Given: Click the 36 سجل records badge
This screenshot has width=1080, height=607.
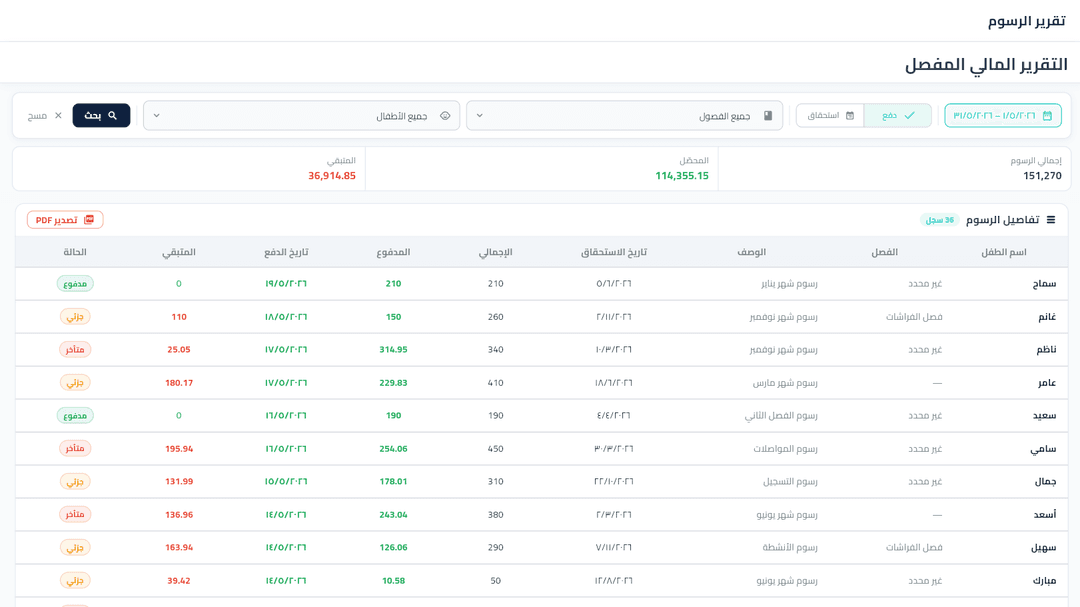Looking at the screenshot, I should (939, 220).
